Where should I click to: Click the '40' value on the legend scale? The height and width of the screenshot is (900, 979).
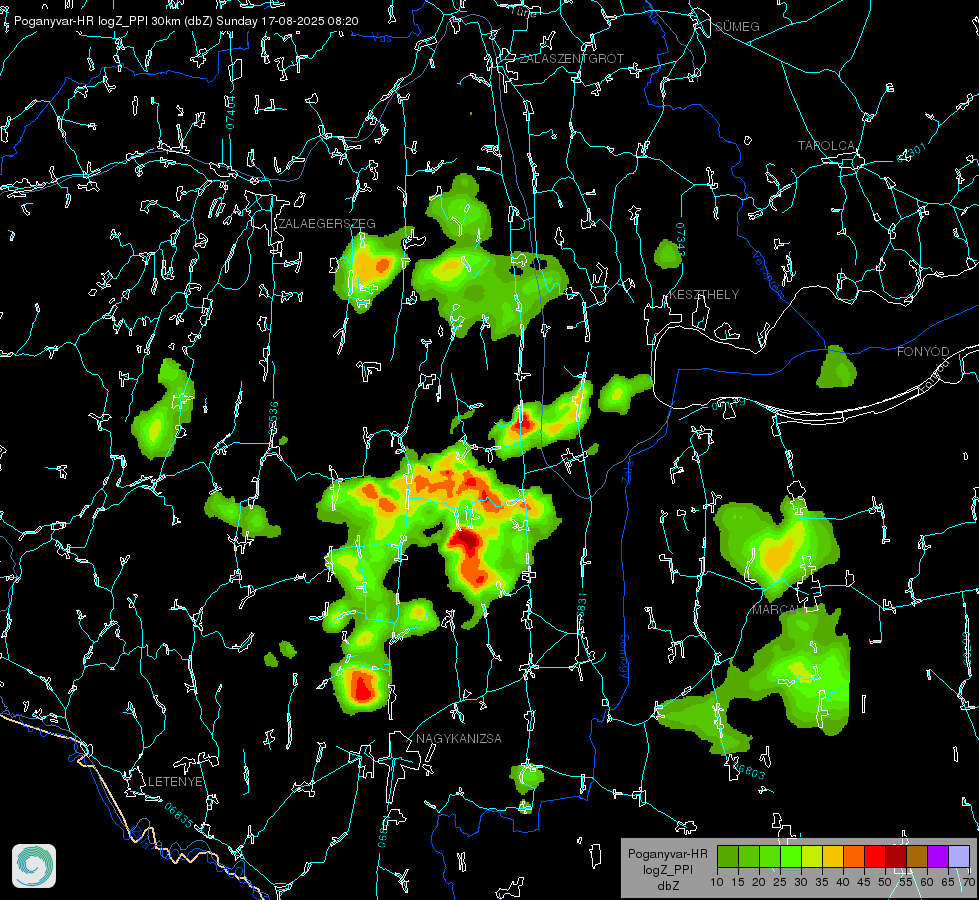pos(843,882)
